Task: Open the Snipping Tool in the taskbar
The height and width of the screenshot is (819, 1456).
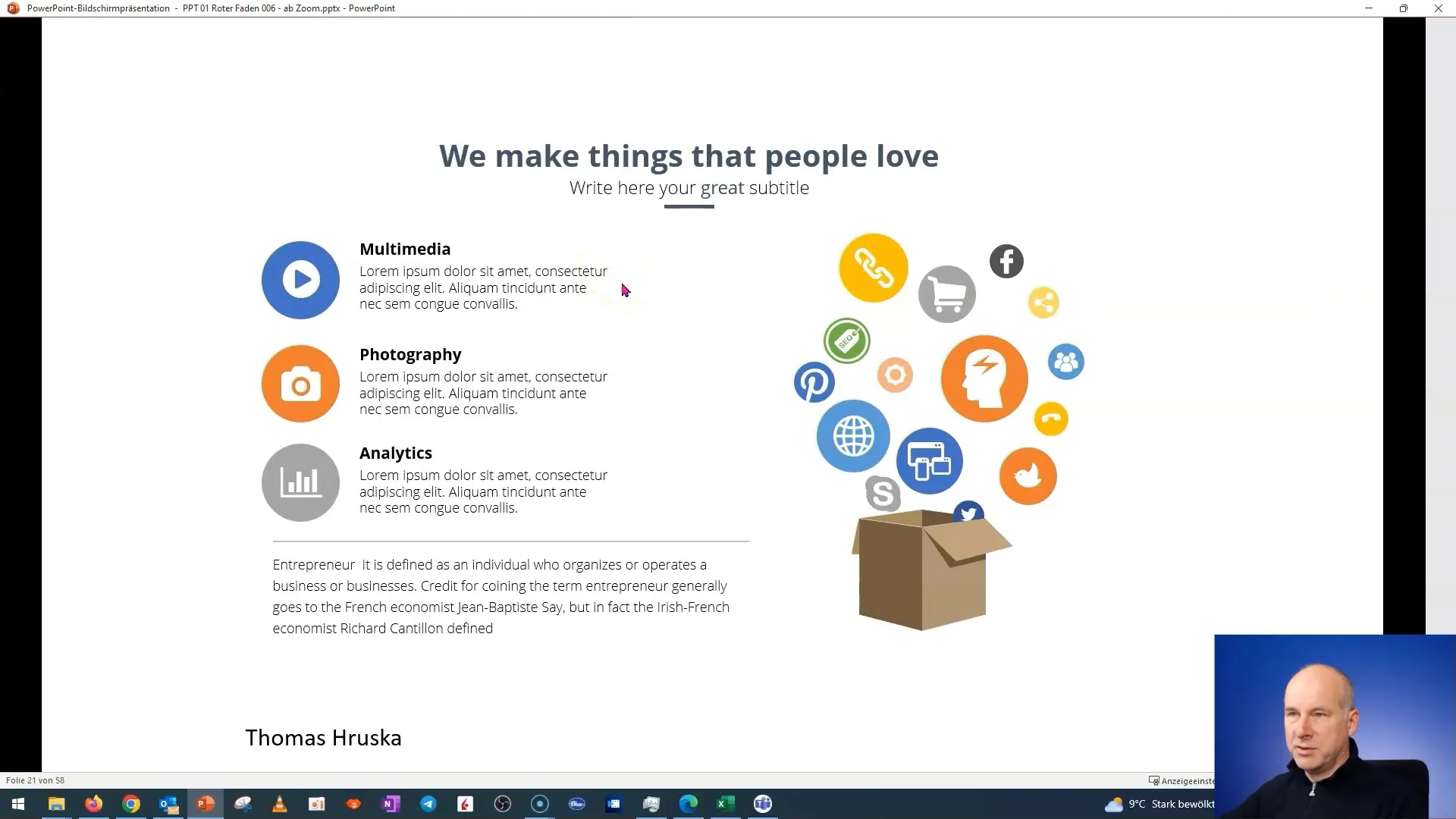Action: pyautogui.click(x=243, y=804)
